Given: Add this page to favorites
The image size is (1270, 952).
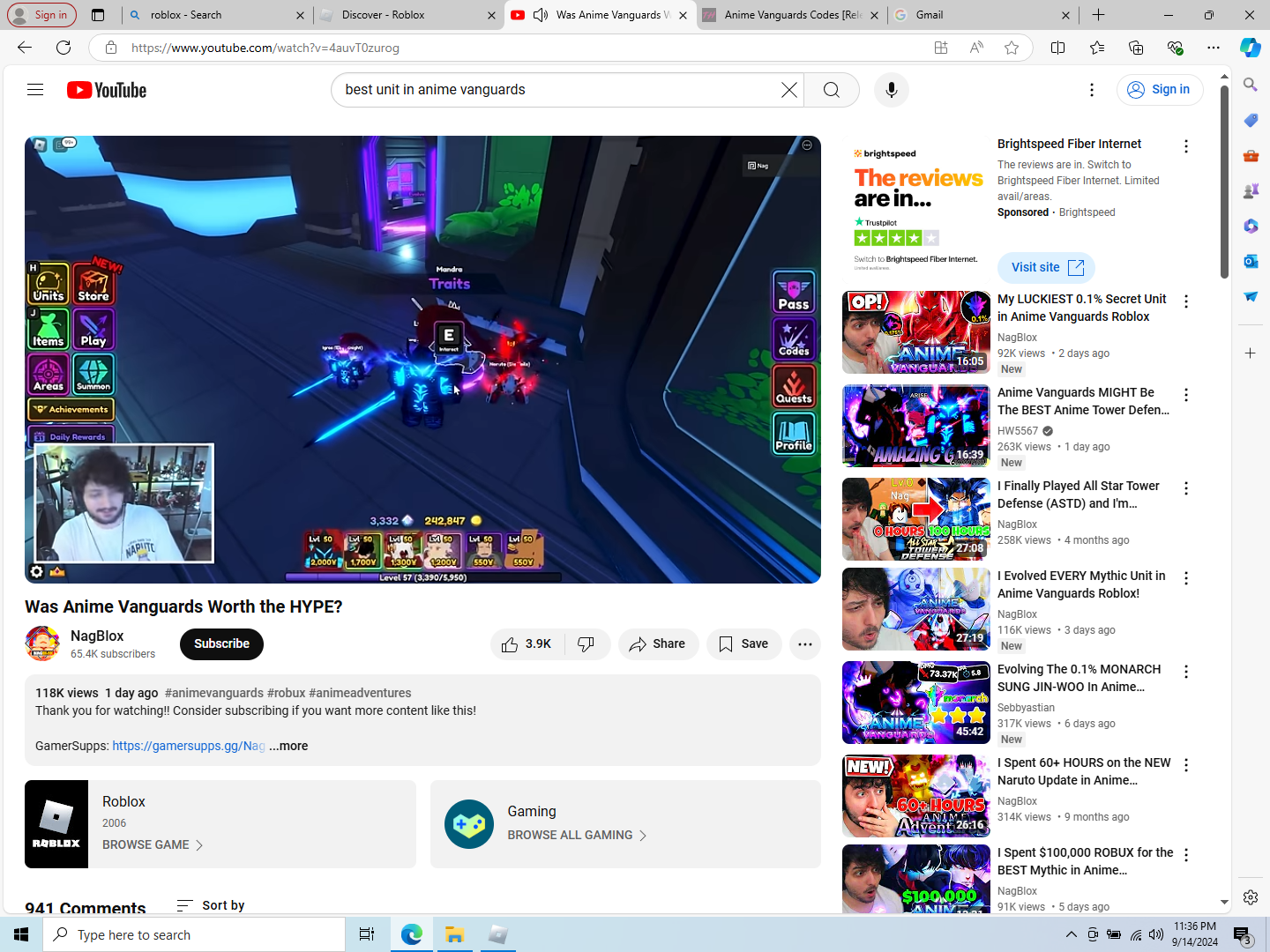Looking at the screenshot, I should [x=1012, y=48].
